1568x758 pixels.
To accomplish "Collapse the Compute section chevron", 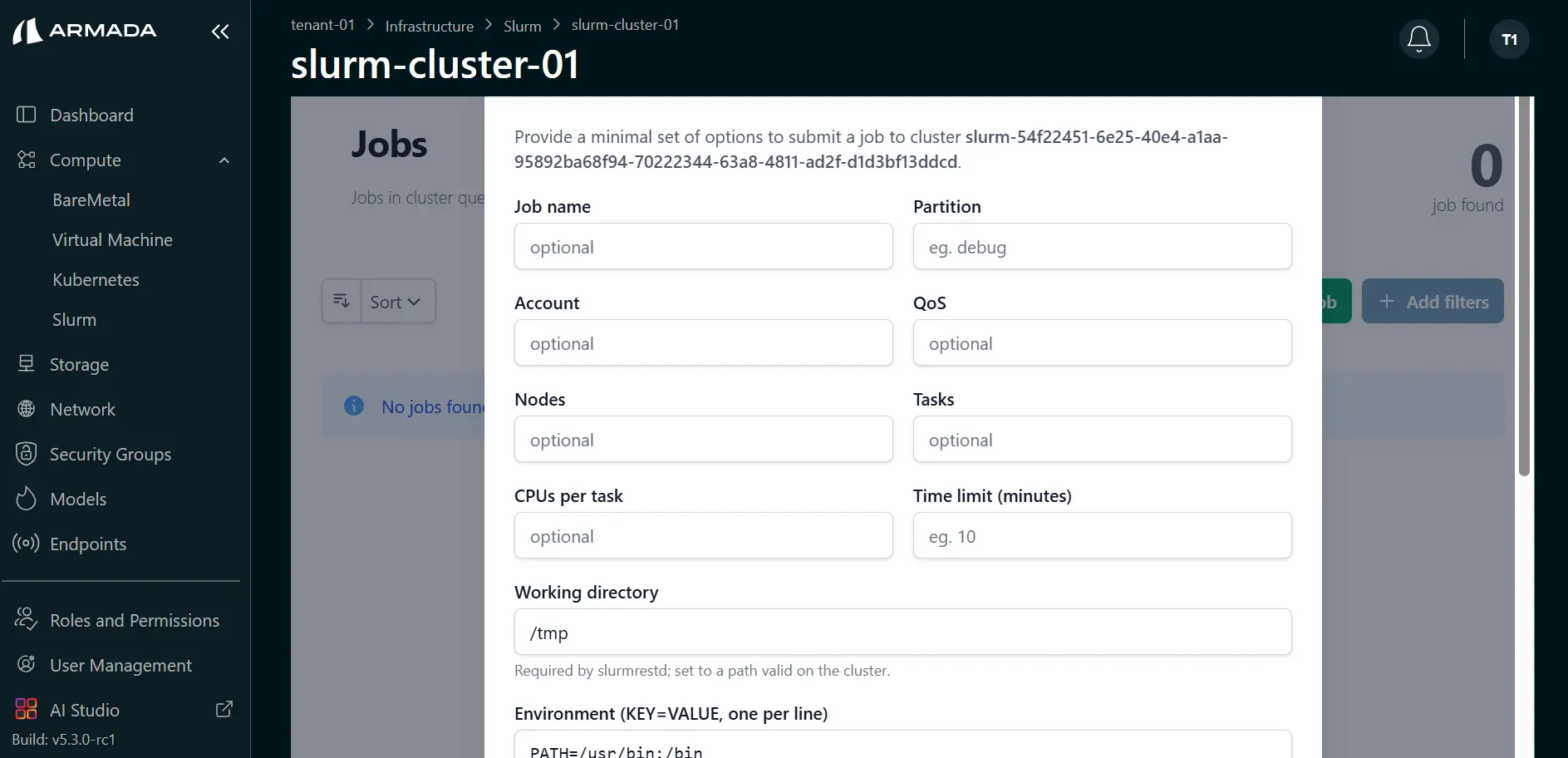I will click(x=224, y=160).
